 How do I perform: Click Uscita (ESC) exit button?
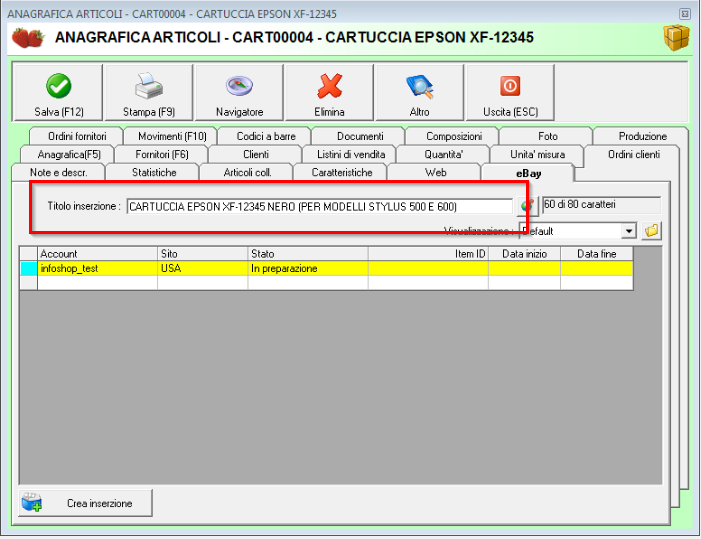pos(510,93)
